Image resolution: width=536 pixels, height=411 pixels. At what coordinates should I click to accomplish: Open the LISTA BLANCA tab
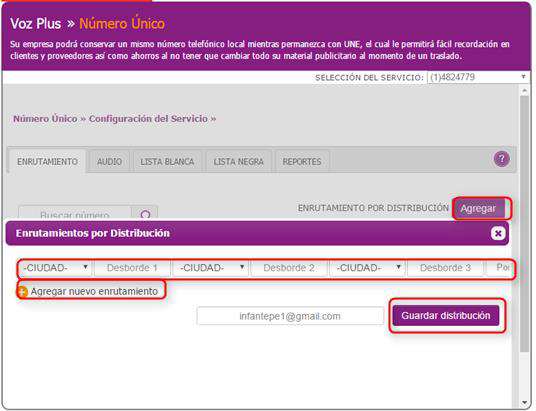168,162
